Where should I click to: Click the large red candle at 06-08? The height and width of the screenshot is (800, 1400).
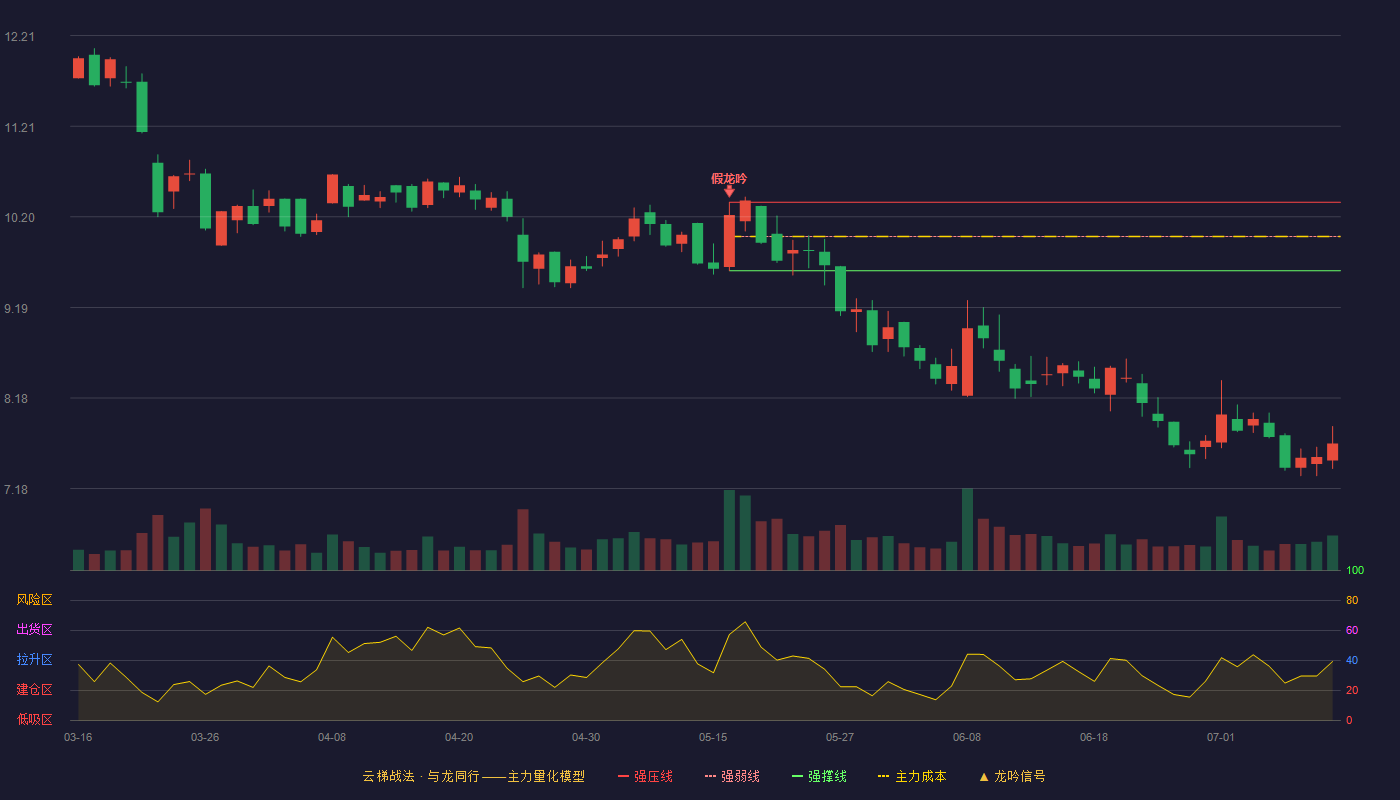pyautogui.click(x=967, y=362)
